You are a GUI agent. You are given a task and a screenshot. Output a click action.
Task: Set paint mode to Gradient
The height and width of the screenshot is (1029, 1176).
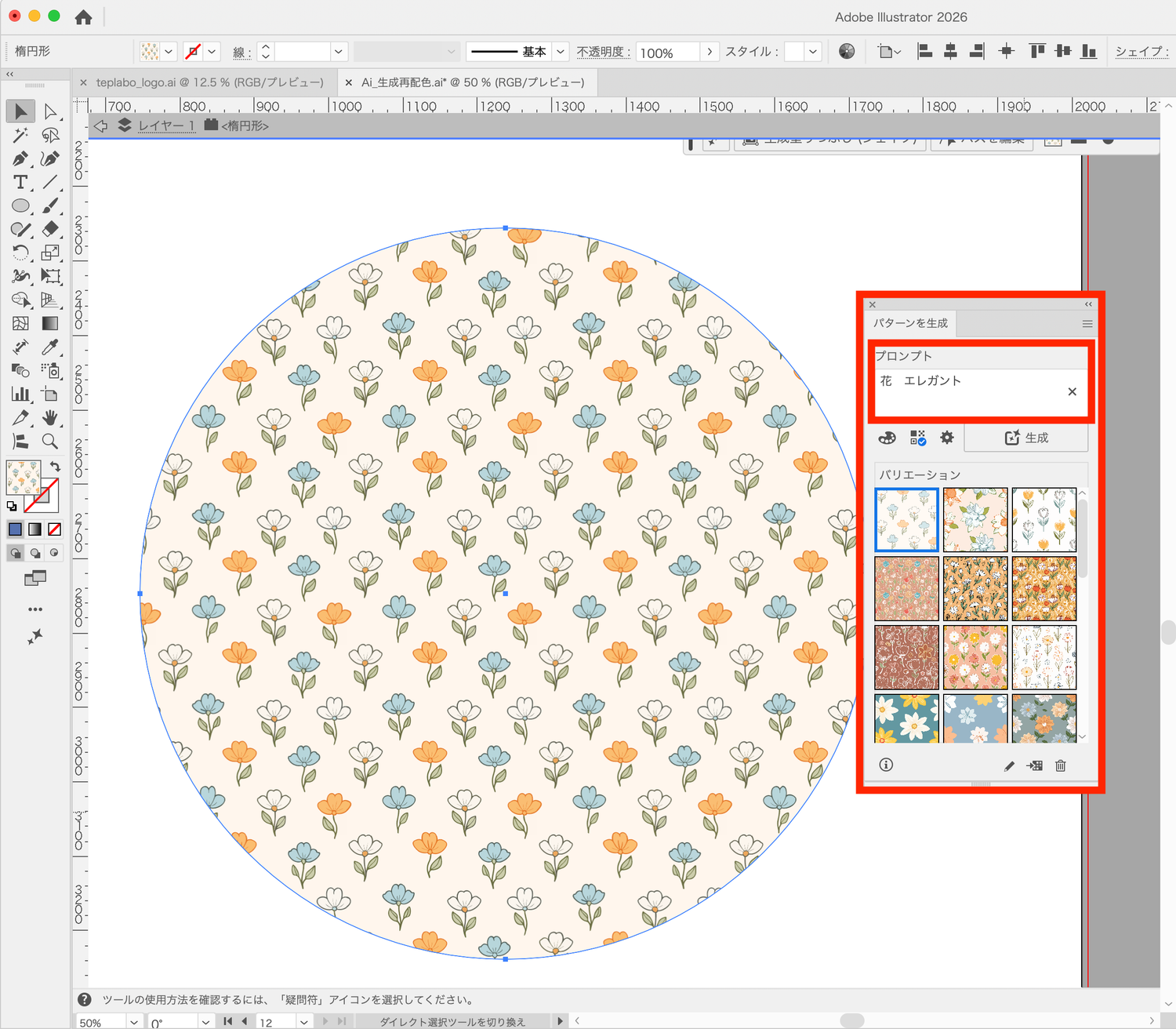[x=34, y=529]
